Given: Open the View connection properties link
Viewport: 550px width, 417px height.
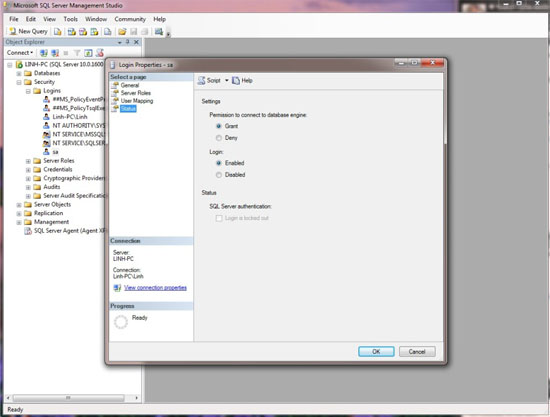Looking at the screenshot, I should 155,288.
